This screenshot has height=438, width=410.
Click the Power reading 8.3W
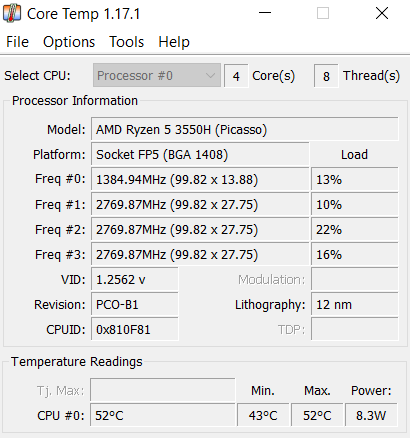(371, 415)
